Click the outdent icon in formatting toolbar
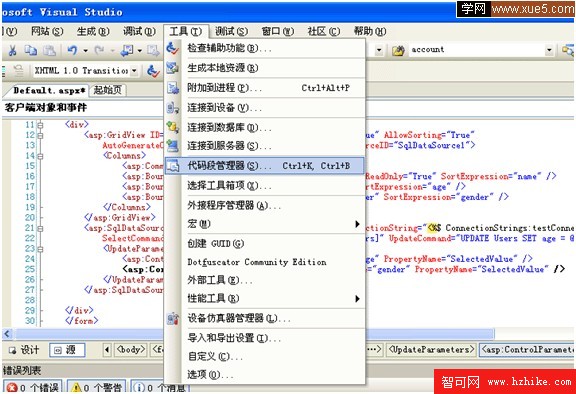The image size is (576, 394). (x=18, y=71)
